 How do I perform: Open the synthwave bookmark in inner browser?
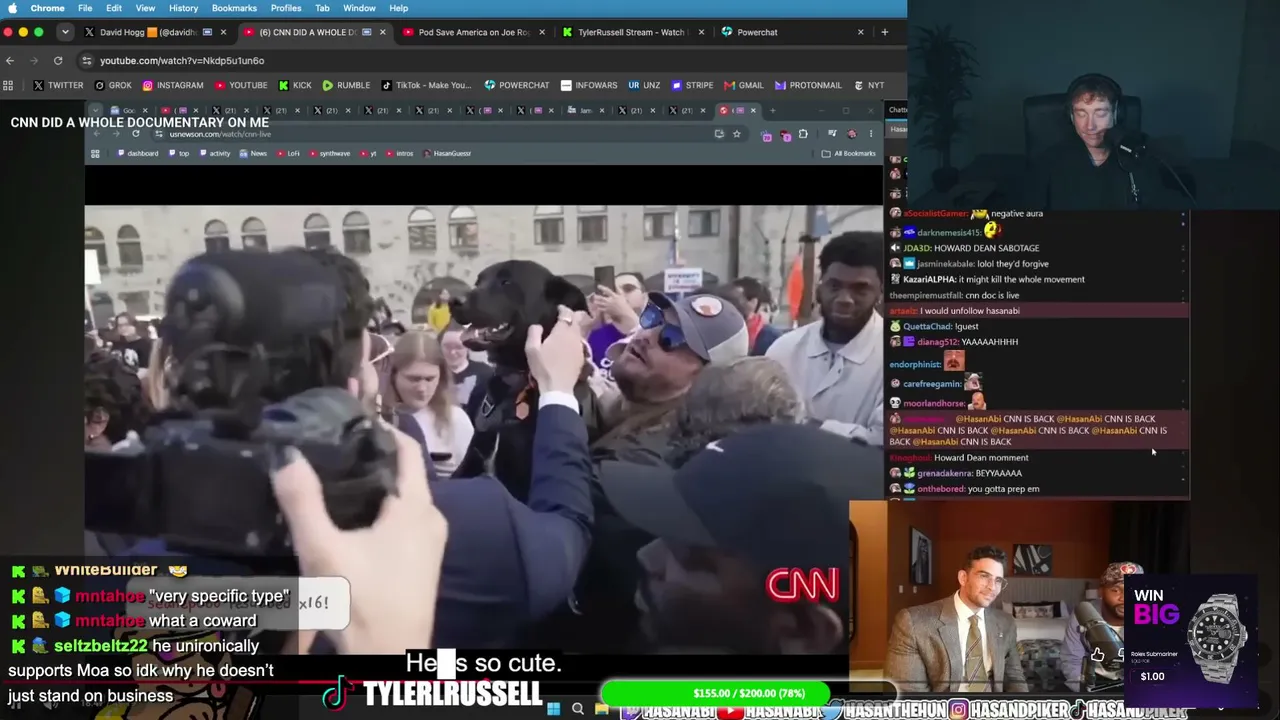330,153
